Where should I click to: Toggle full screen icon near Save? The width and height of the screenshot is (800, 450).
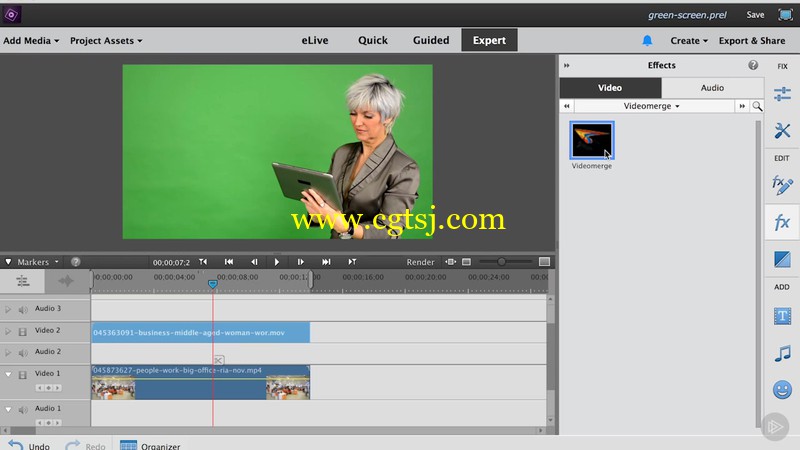(x=785, y=15)
